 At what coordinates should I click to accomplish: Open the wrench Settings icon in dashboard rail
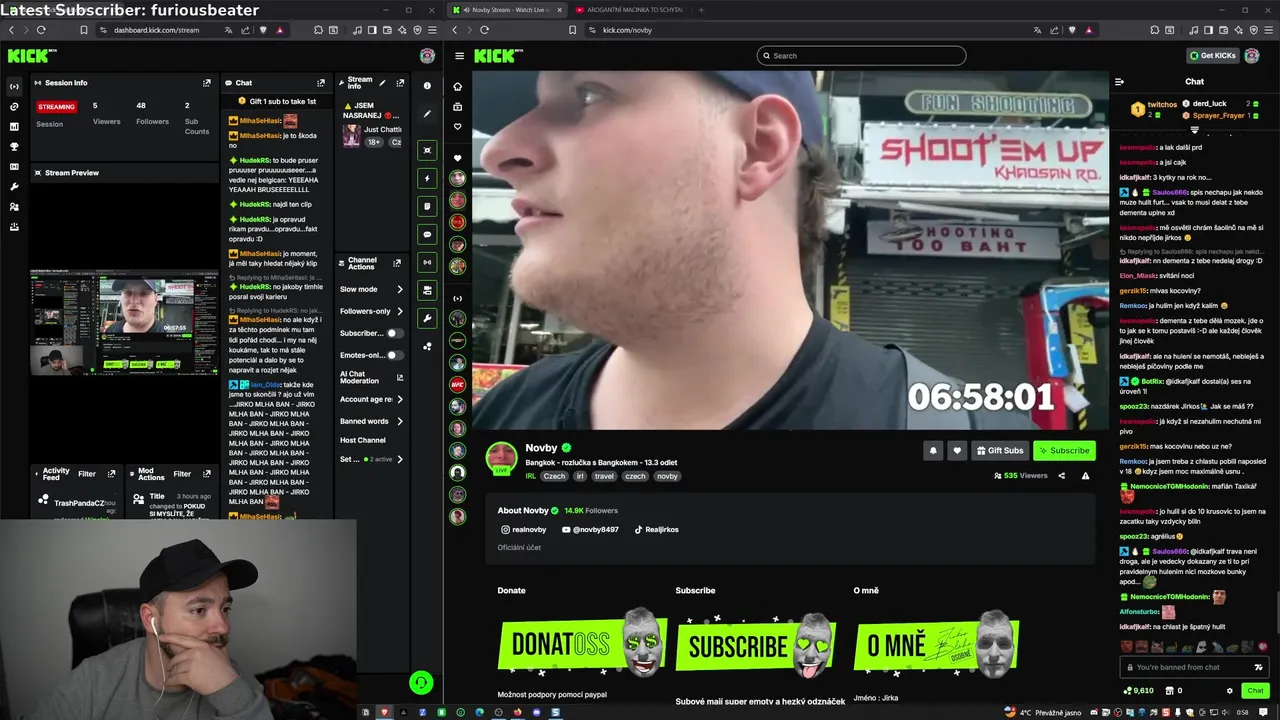[14, 187]
